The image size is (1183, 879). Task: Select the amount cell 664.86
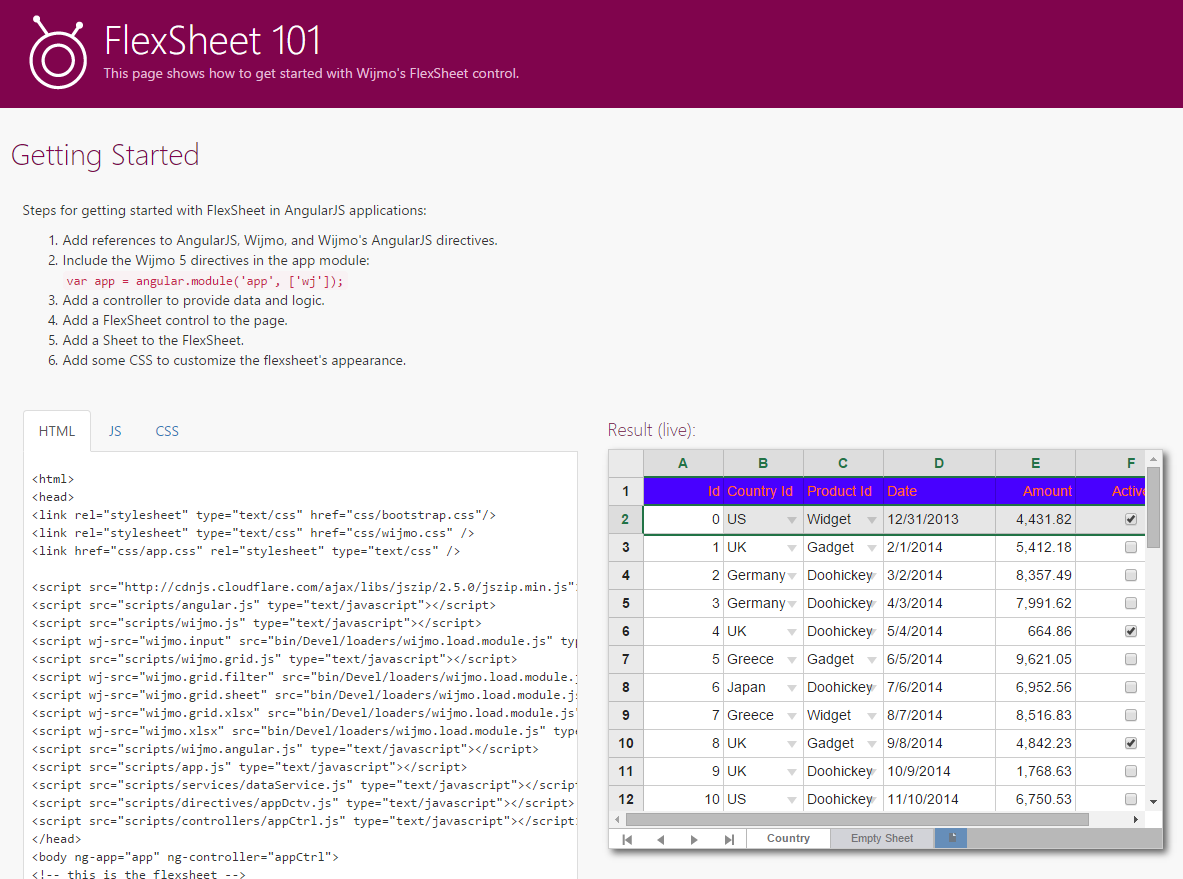click(x=1035, y=631)
